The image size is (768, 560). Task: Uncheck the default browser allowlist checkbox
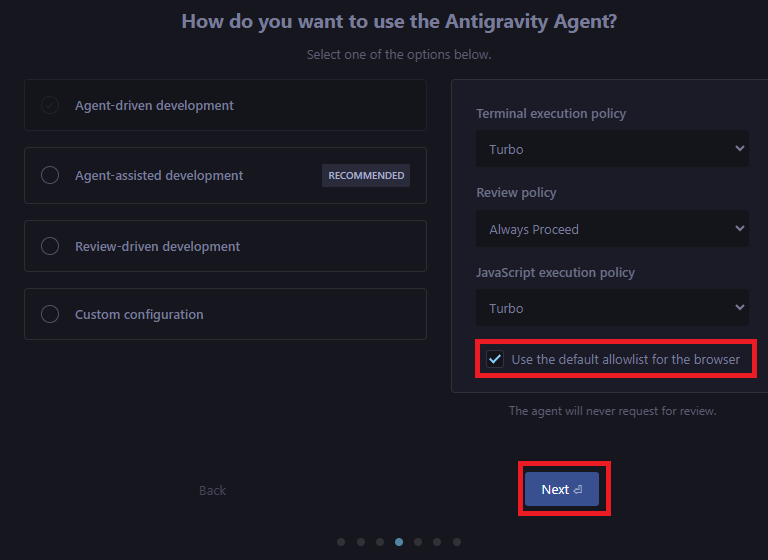pos(495,359)
